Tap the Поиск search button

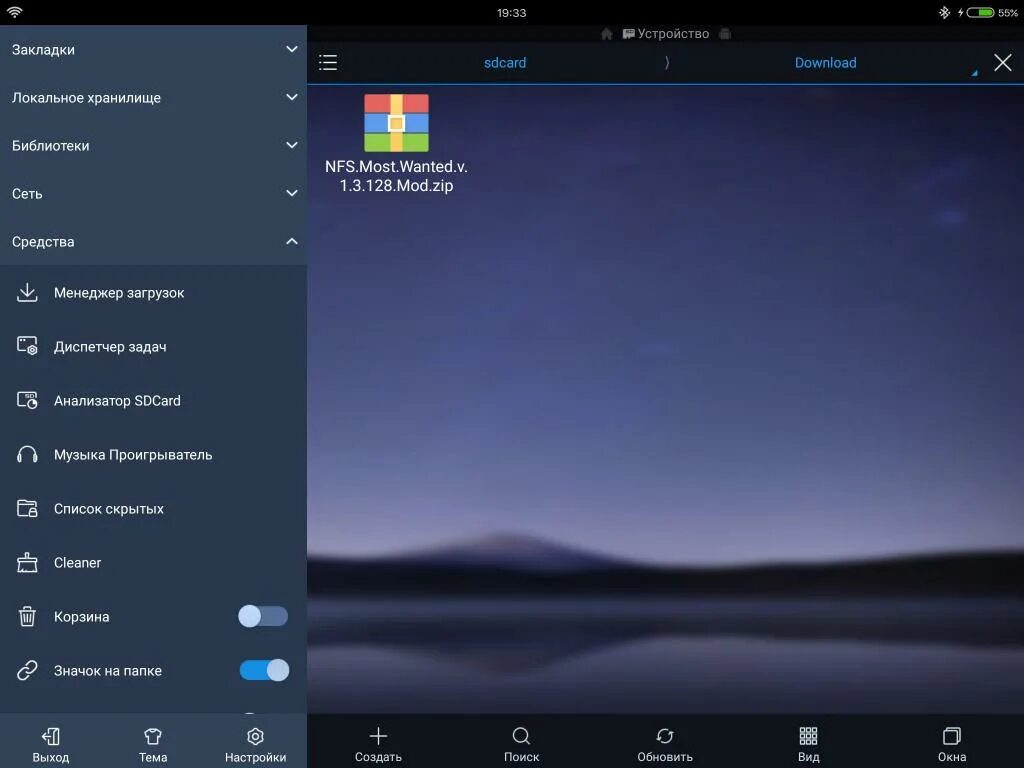(x=521, y=745)
